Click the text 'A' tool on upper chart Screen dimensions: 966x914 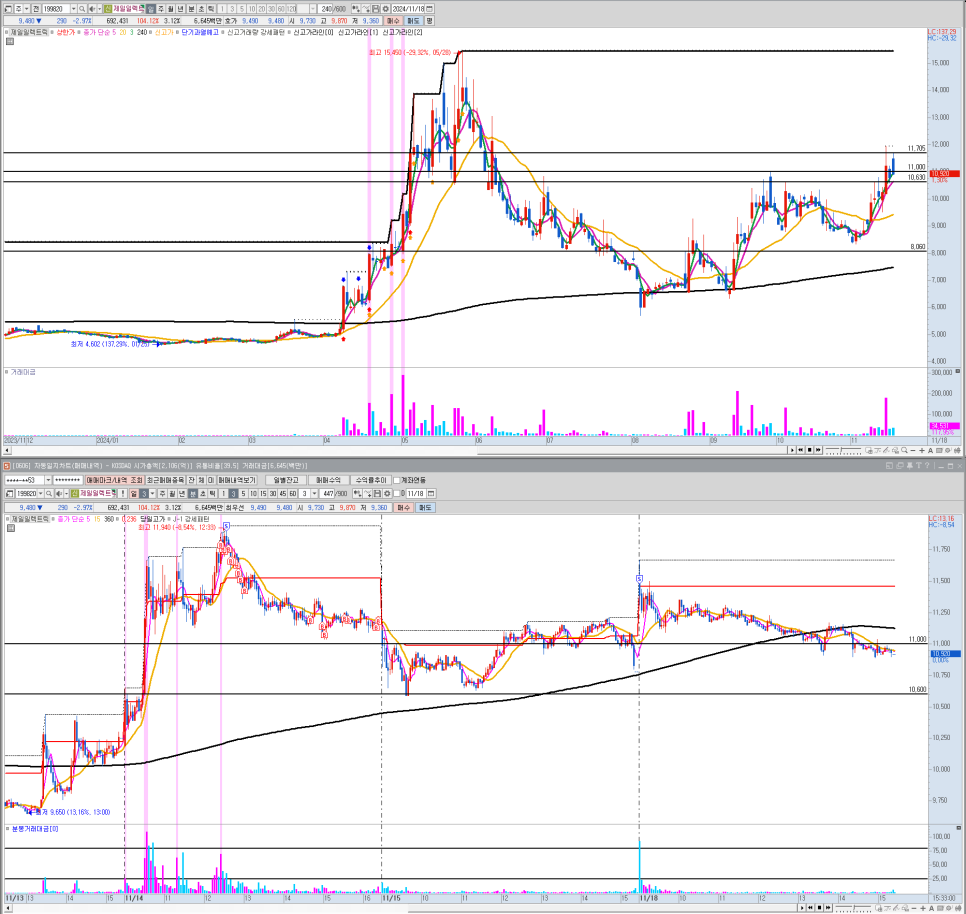[x=930, y=450]
